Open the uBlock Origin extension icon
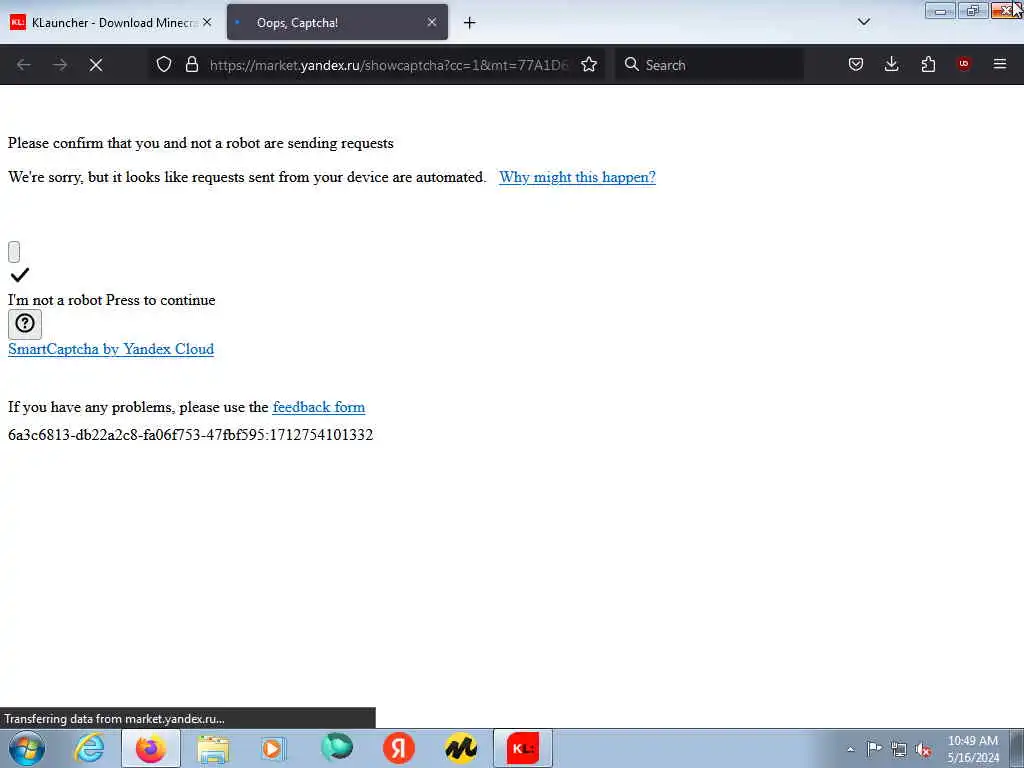1024x768 pixels. point(964,64)
